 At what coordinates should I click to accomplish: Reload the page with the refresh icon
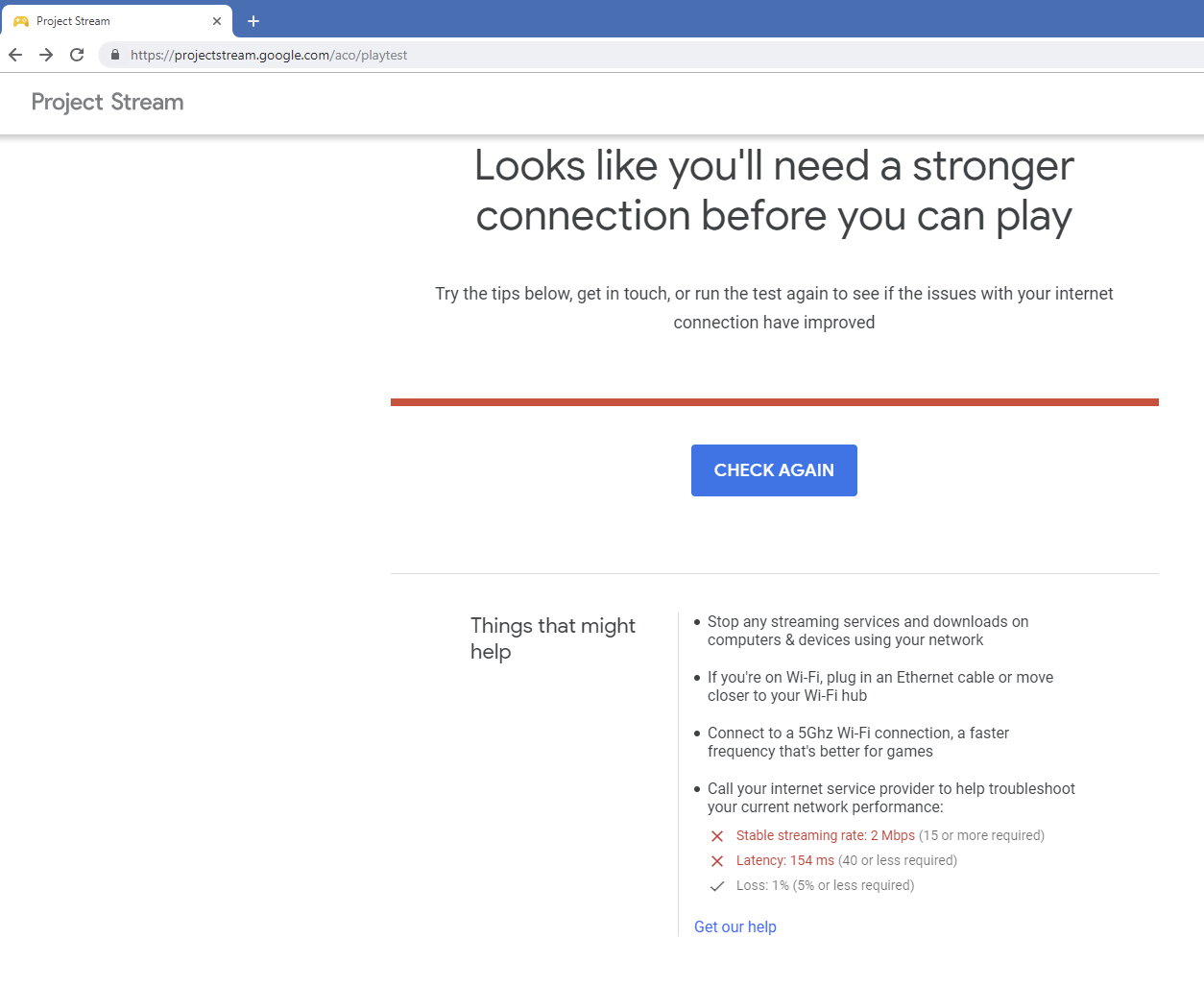[77, 55]
